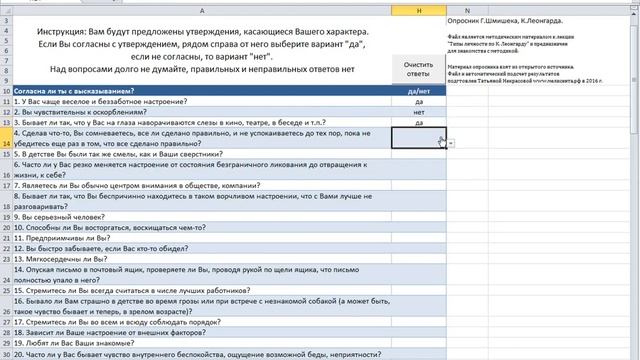
Task: Select column H header
Action: [x=419, y=11]
